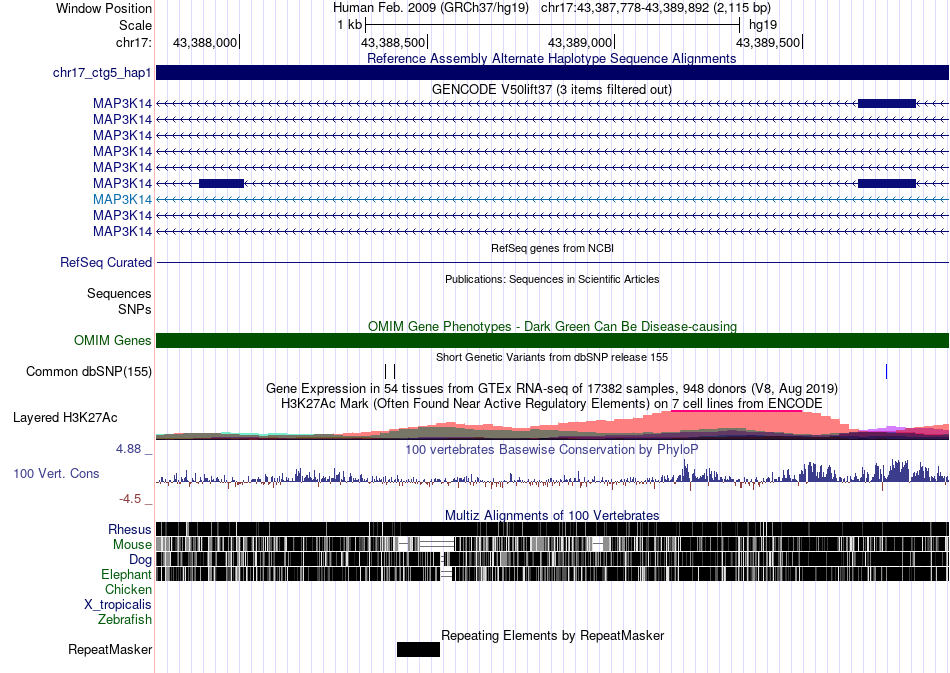
Task: Open 'Short Genetic Variants from dbSNP release 155' title
Action: (552, 357)
